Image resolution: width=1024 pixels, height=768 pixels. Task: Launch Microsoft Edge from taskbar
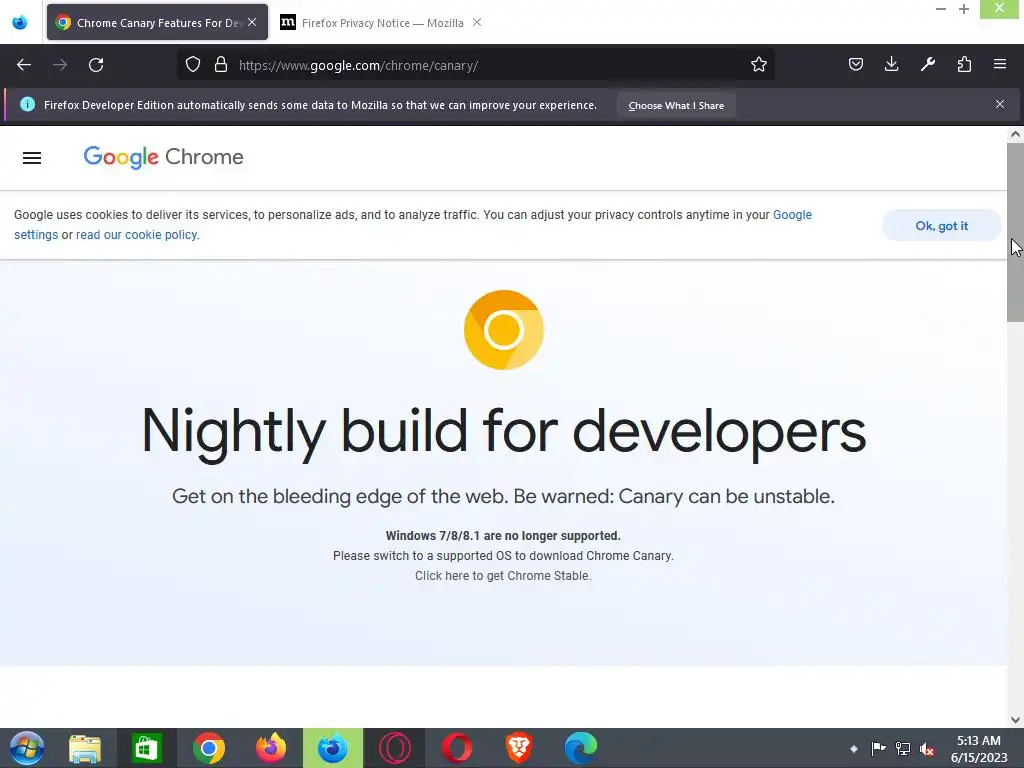click(x=581, y=748)
